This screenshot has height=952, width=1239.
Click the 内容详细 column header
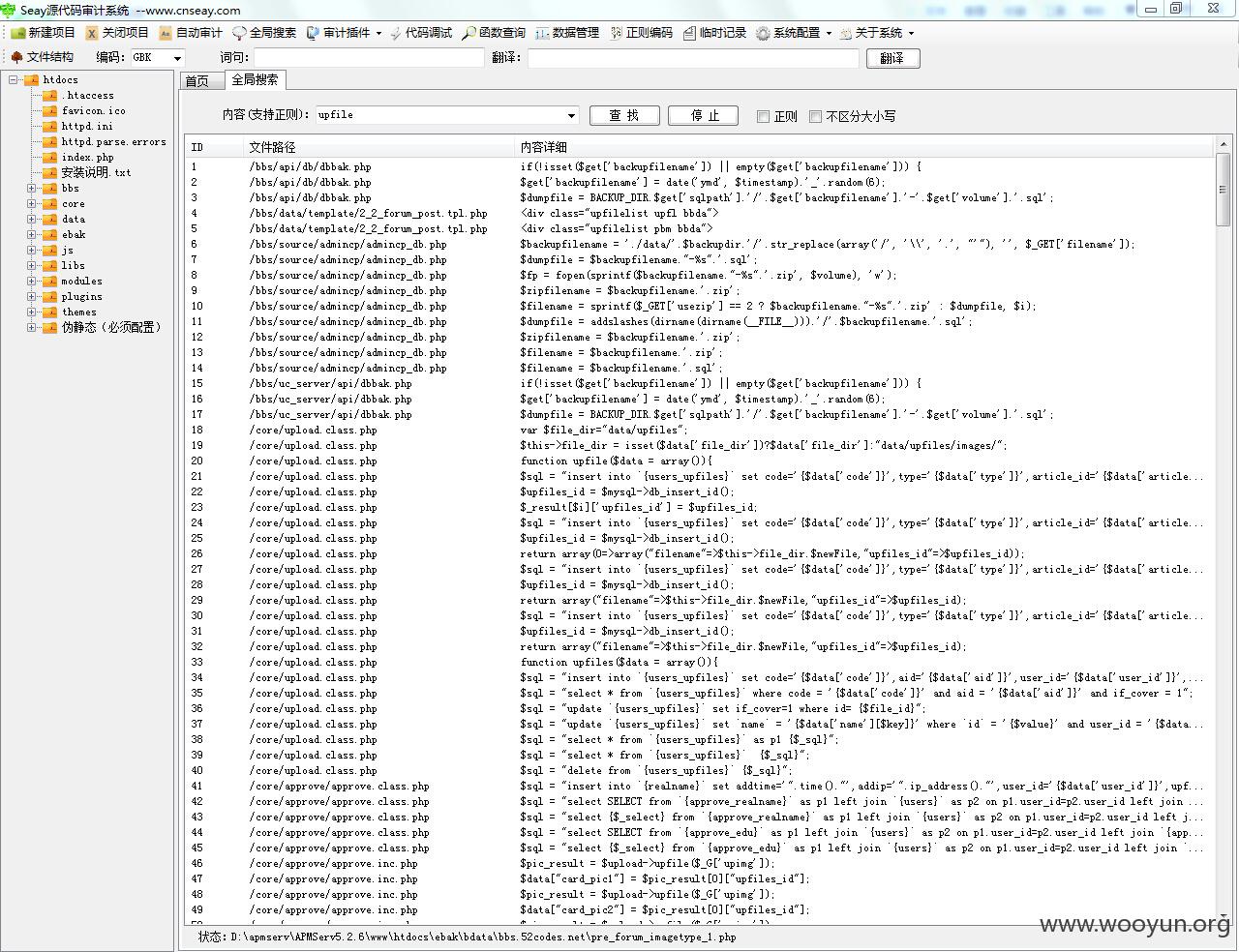coord(862,147)
